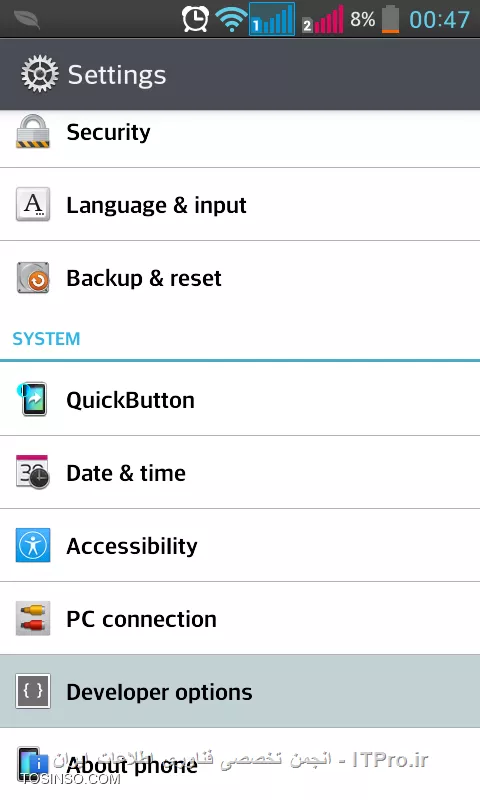Tap the Date & time calendar icon
The height and width of the screenshot is (800, 480).
(33, 472)
